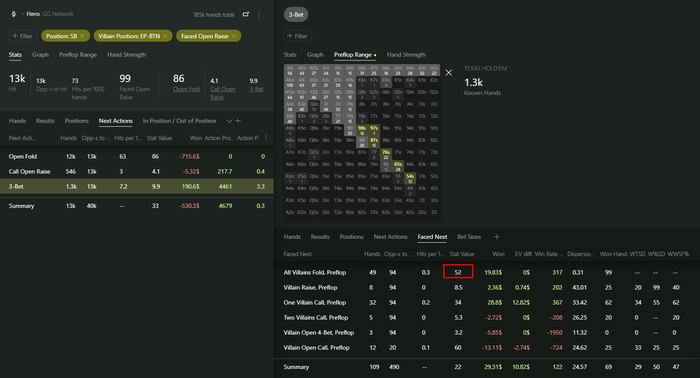Viewport: 700px width, 378px height.
Task: Select the highlighted 65s range cell
Action: pyautogui.click(x=398, y=166)
